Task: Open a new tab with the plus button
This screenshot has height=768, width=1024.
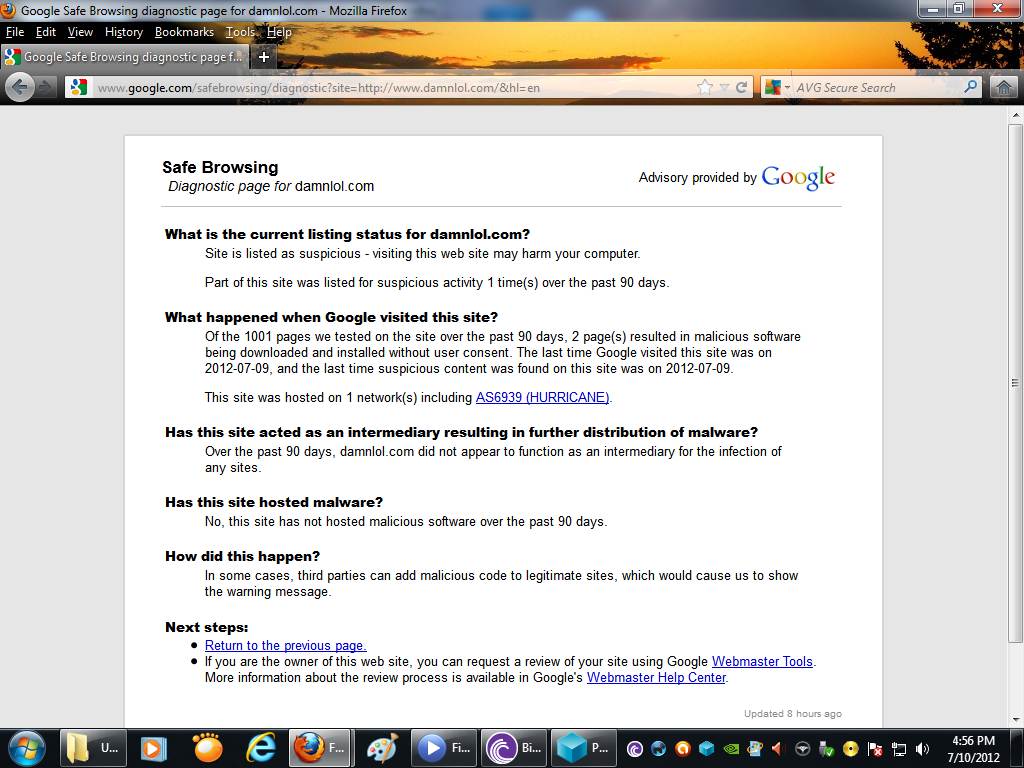Action: click(264, 57)
